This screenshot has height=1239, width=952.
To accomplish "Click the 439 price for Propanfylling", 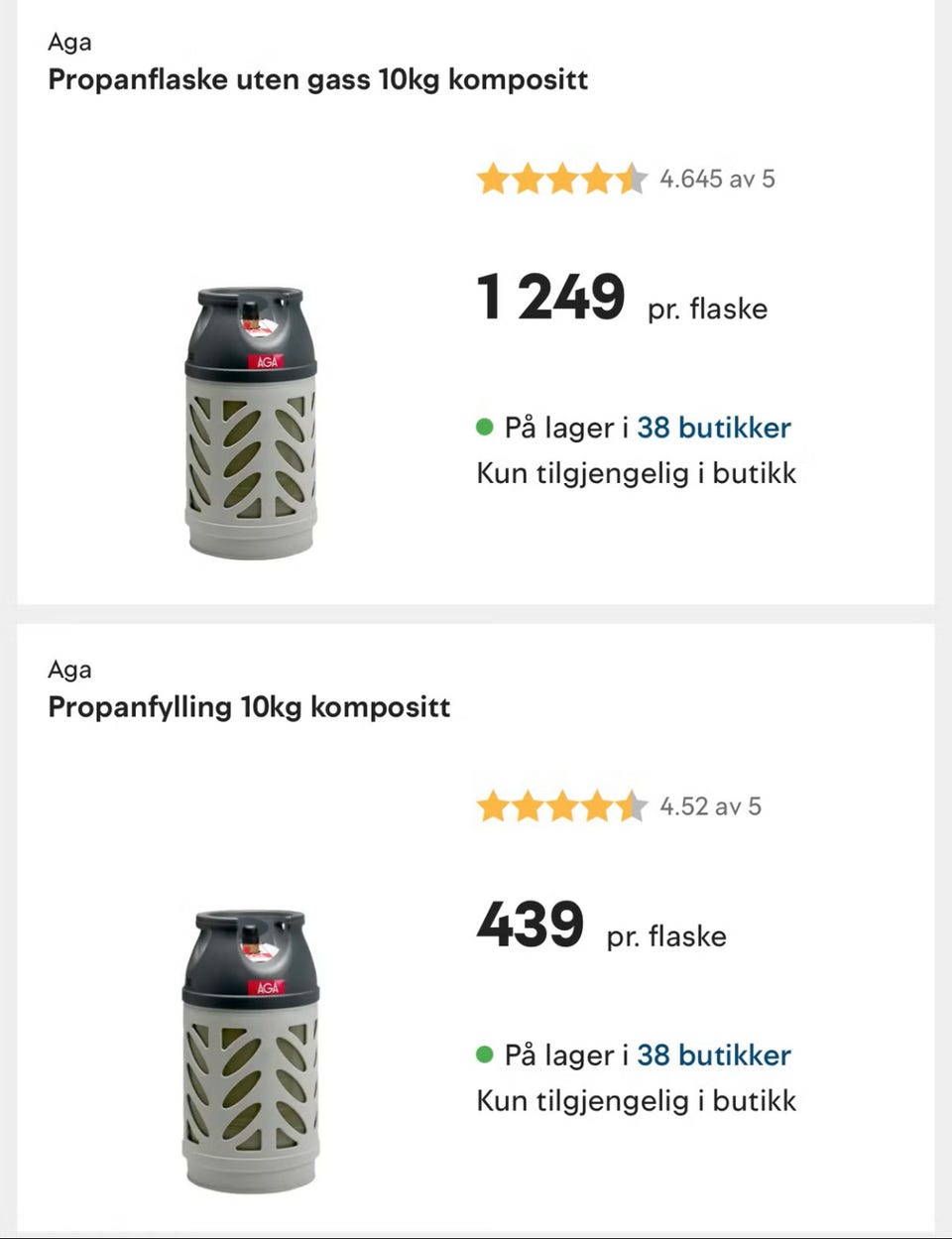I will click(x=531, y=925).
